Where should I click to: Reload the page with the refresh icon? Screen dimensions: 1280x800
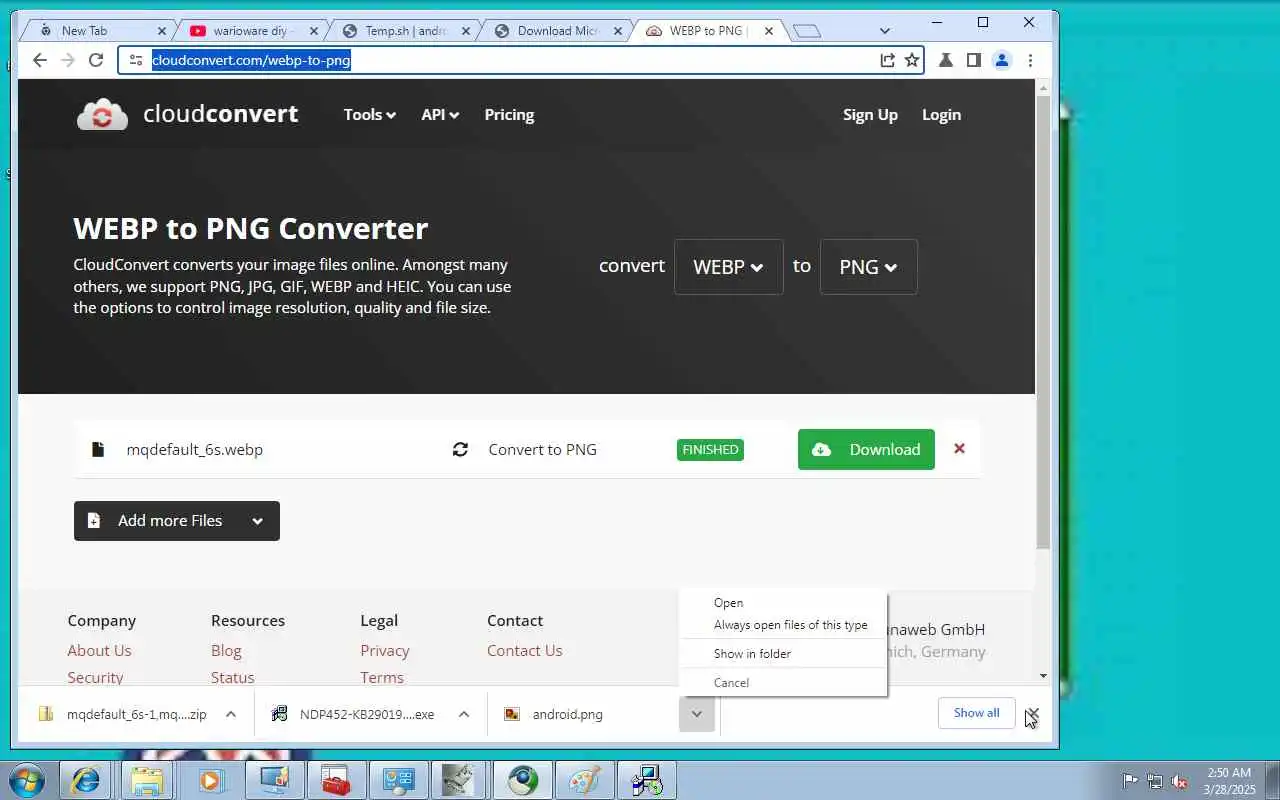[96, 60]
